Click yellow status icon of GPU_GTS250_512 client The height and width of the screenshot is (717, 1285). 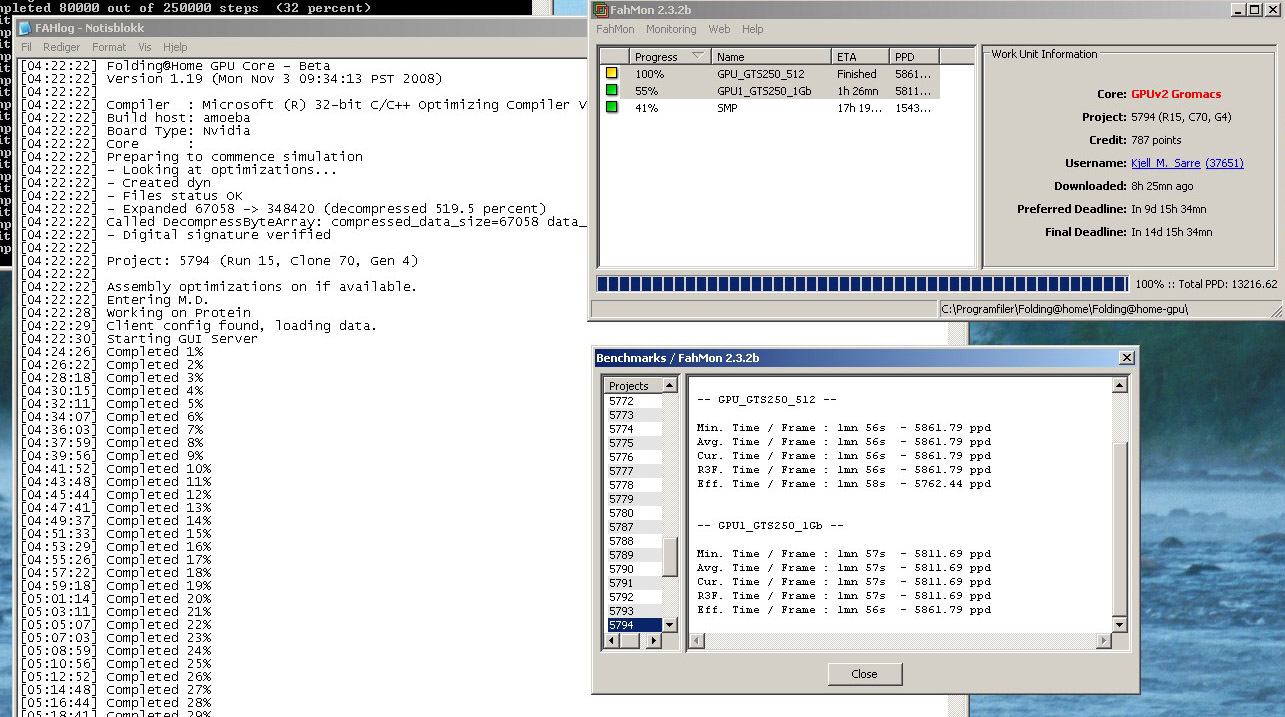pos(611,74)
